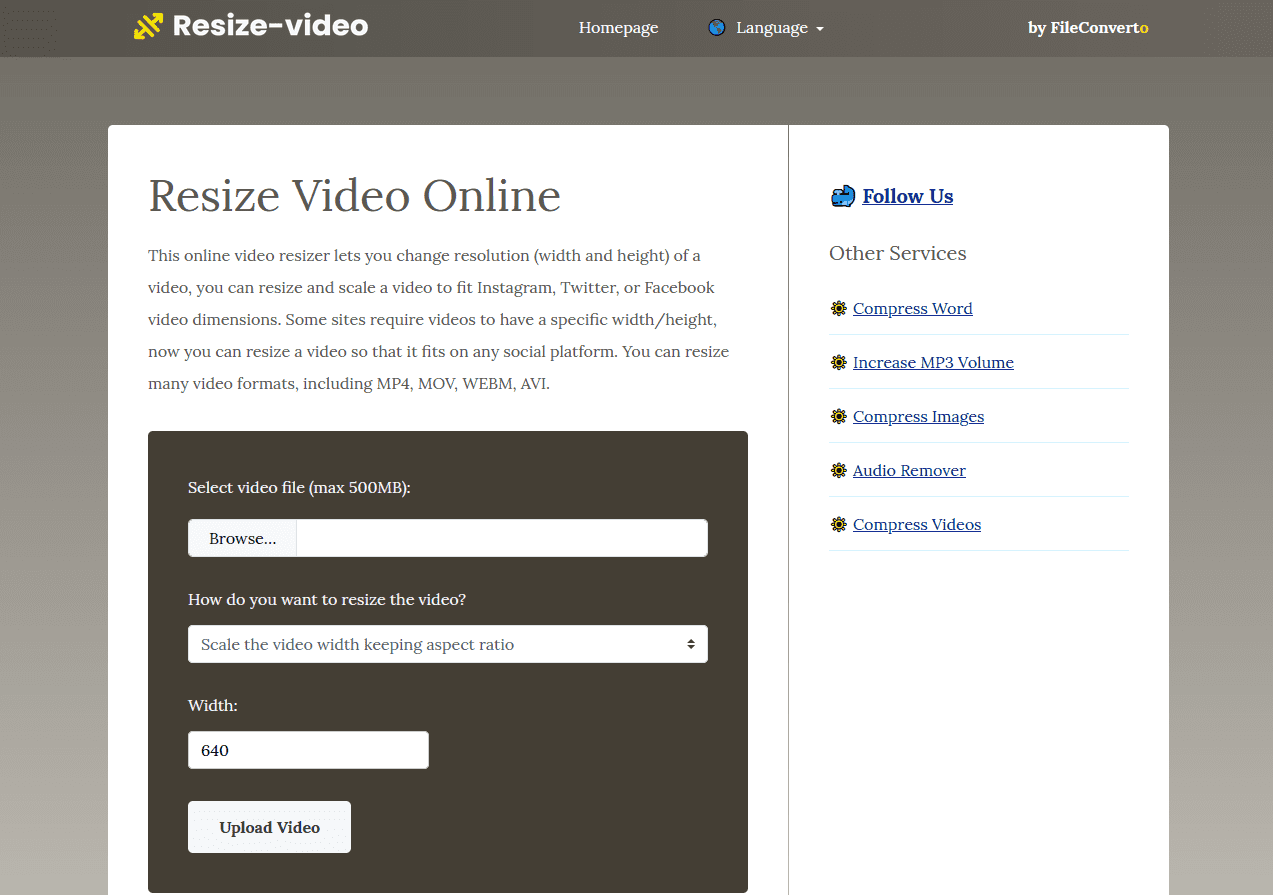The height and width of the screenshot is (895, 1273).
Task: Click the Upload Video button
Action: [x=269, y=827]
